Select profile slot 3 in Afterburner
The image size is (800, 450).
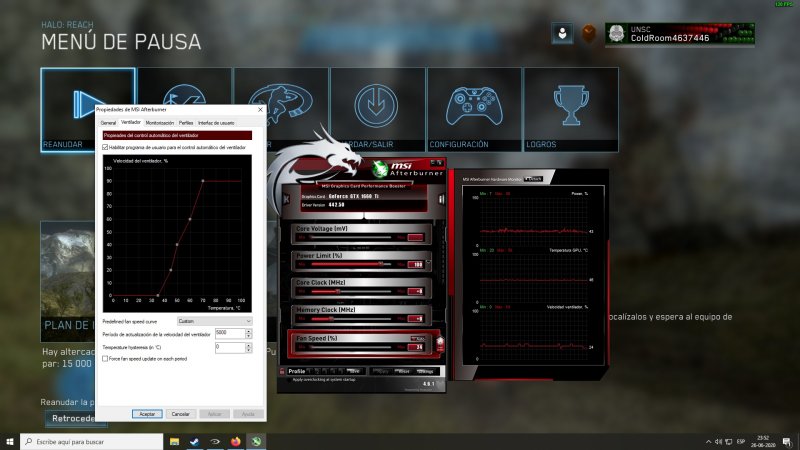[x=325, y=371]
